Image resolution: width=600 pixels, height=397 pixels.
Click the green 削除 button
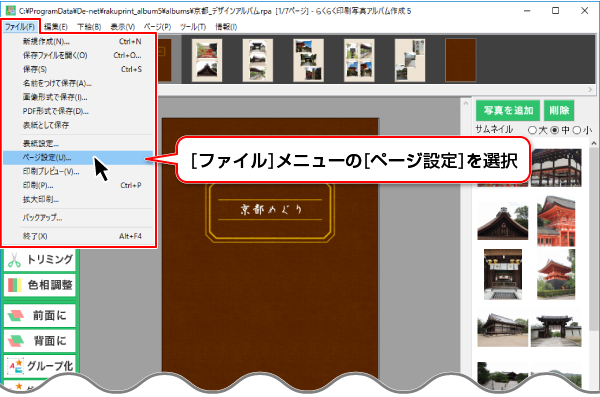(x=559, y=111)
